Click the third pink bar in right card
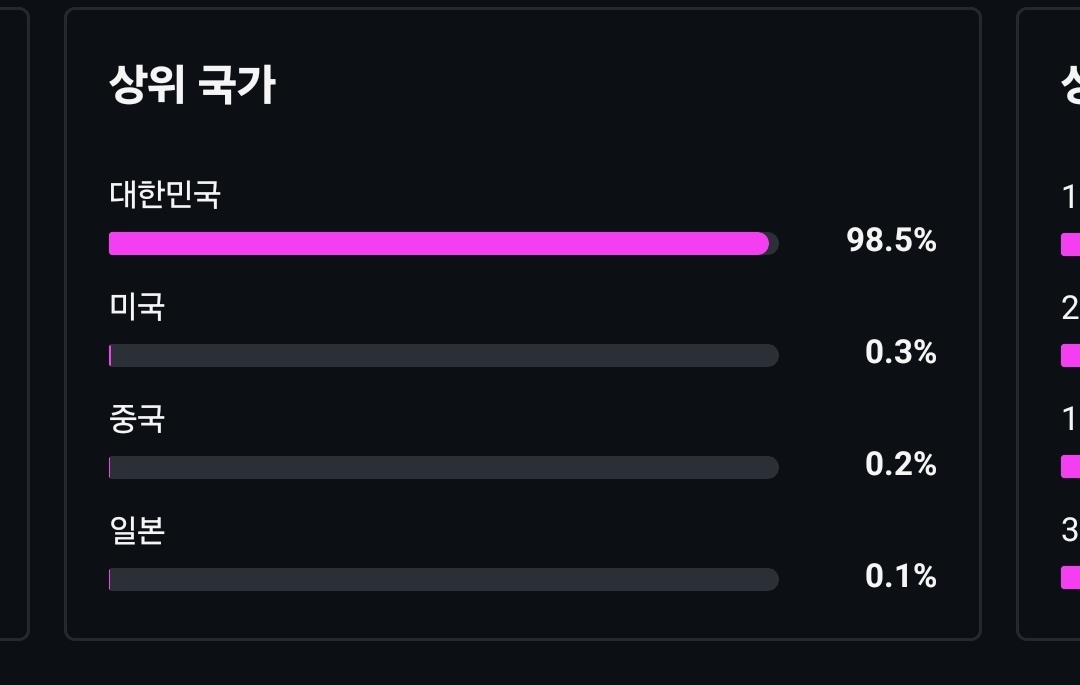 pos(1070,467)
